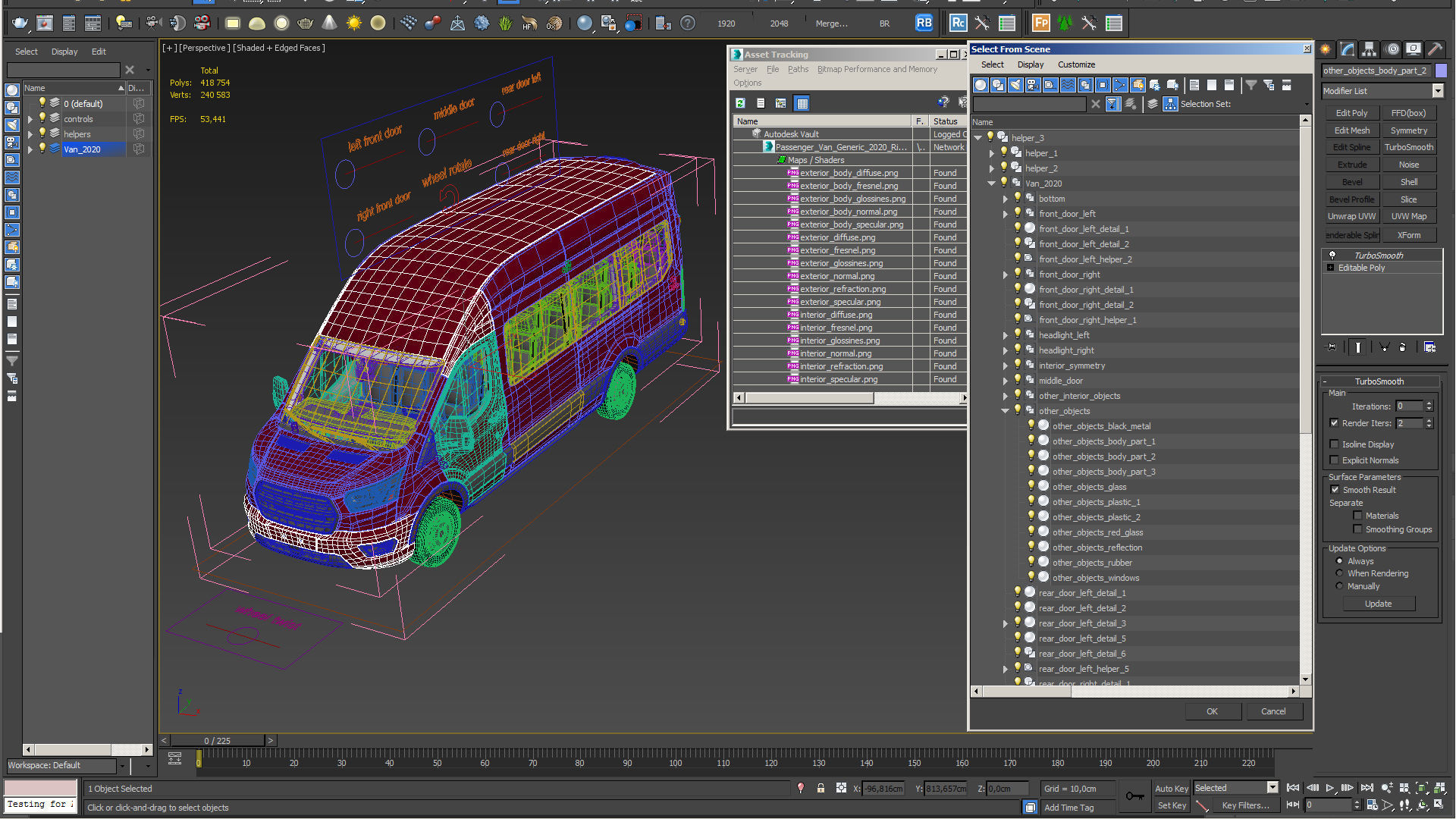Image resolution: width=1456 pixels, height=819 pixels.
Task: Enable Separate by Smoothing Groups checkbox
Action: (1357, 529)
